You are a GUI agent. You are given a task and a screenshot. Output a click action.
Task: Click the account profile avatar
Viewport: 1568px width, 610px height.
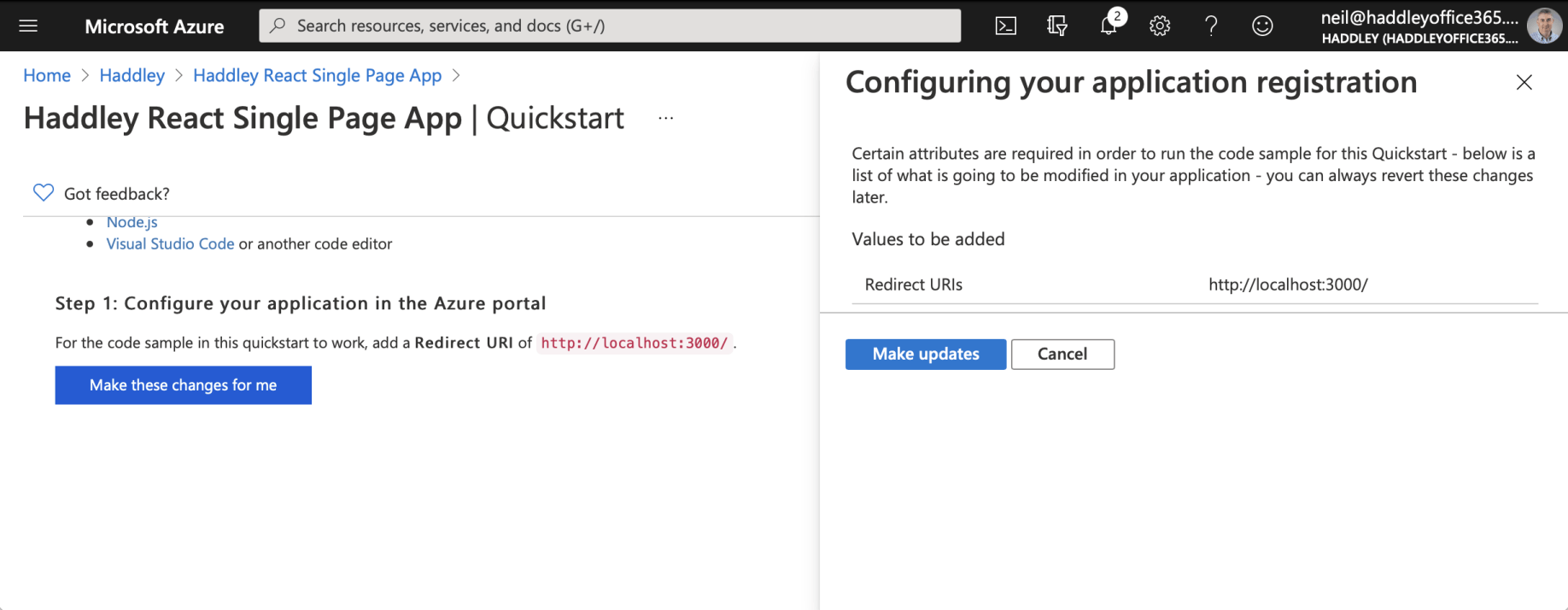pos(1544,26)
